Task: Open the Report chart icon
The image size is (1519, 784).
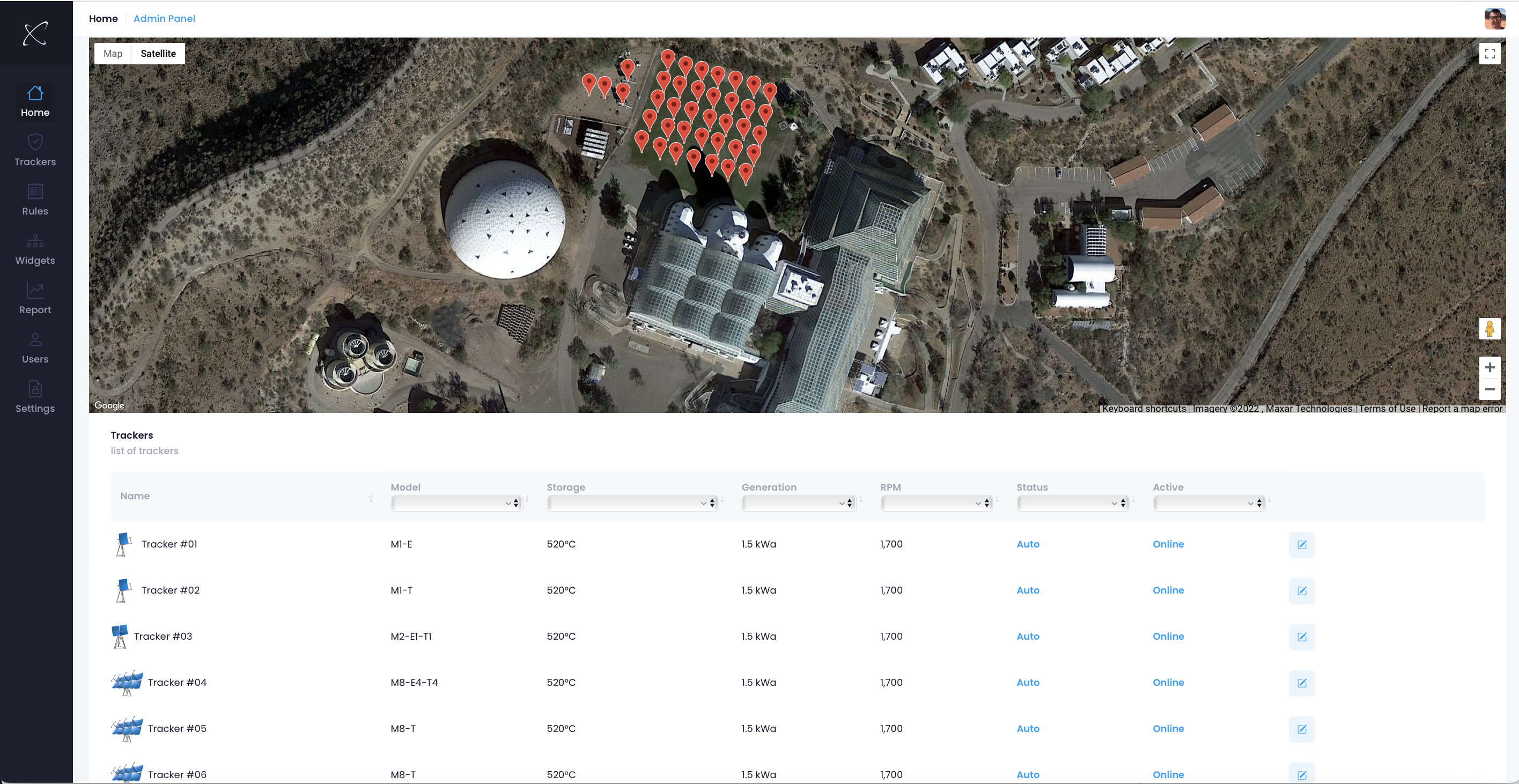Action: (x=35, y=290)
